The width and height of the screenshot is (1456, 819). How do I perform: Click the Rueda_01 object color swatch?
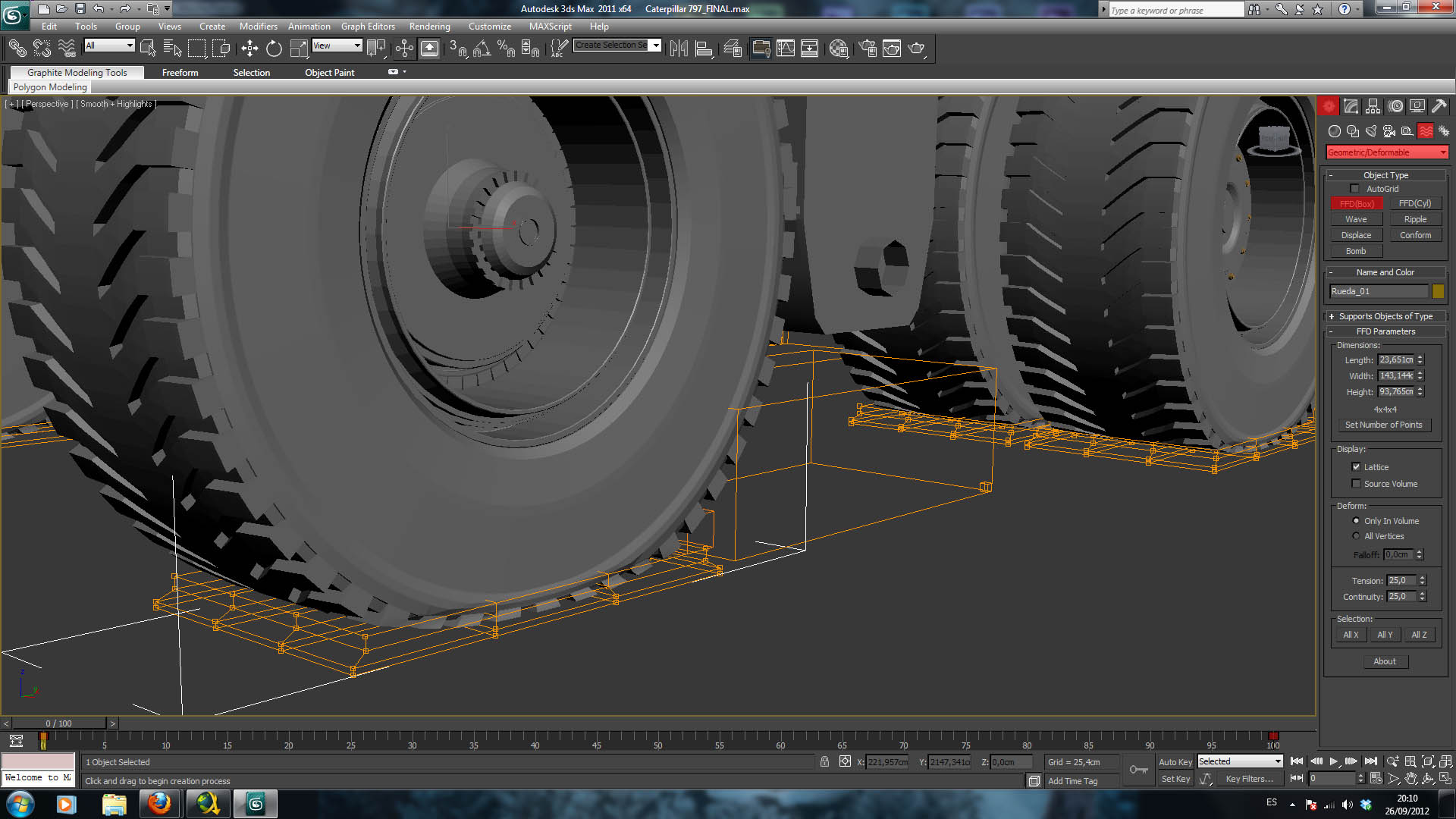[x=1438, y=291]
